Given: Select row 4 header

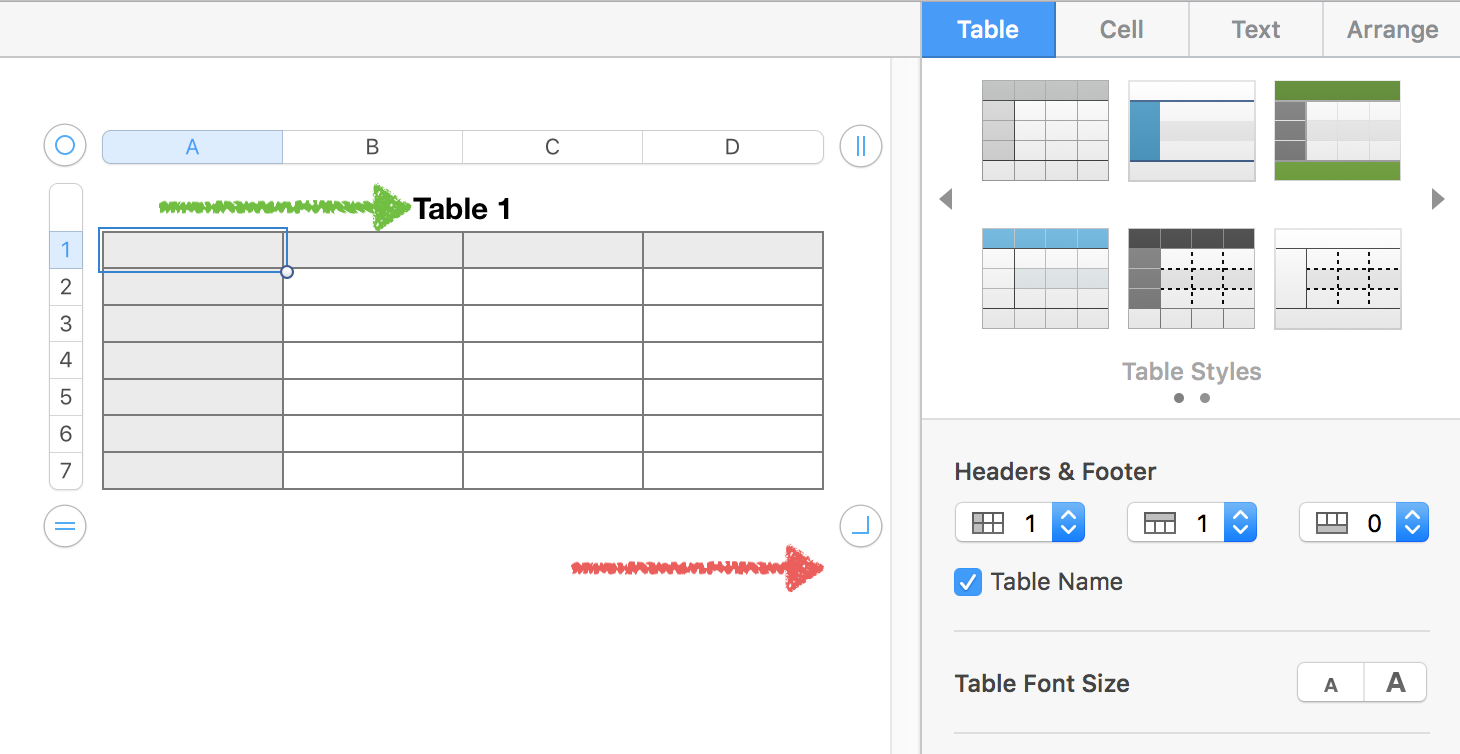Looking at the screenshot, I should point(66,360).
